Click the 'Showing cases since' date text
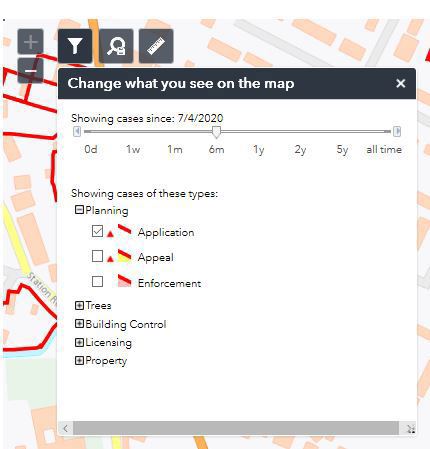 tap(147, 118)
